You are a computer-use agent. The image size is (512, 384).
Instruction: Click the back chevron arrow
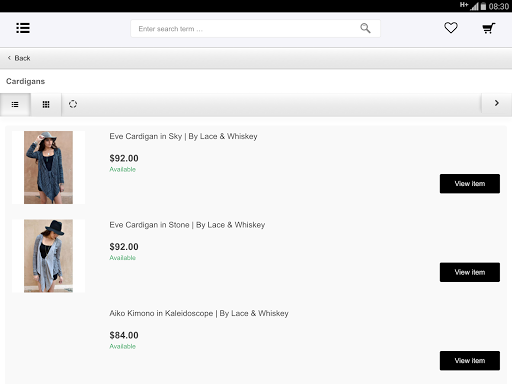pos(9,58)
